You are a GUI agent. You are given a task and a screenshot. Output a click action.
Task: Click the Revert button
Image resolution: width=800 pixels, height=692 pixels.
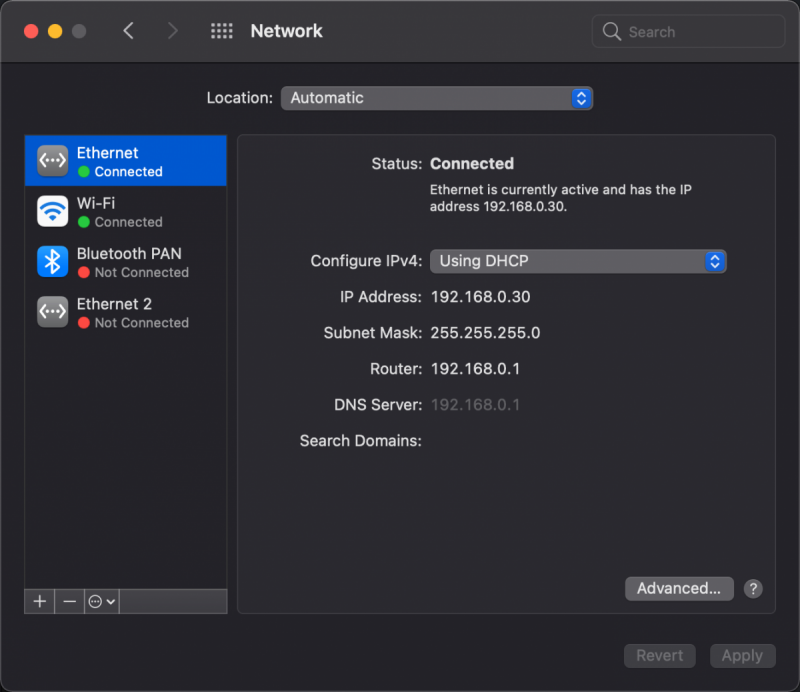pos(660,656)
